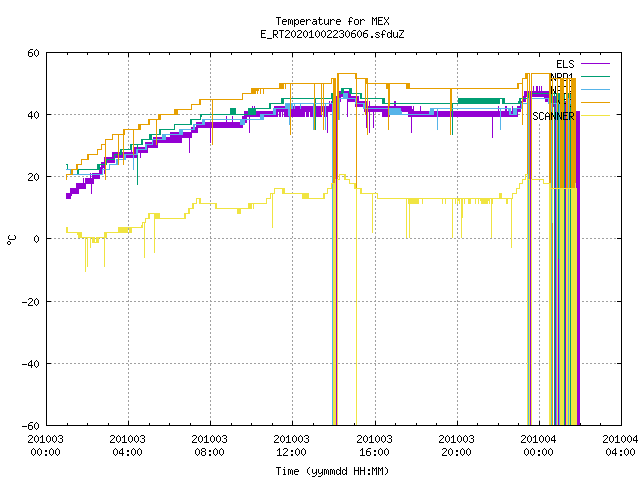Screen dimensions: 640x480
Task: Click the y-axis tick label '-60'
Action: (x=31, y=426)
